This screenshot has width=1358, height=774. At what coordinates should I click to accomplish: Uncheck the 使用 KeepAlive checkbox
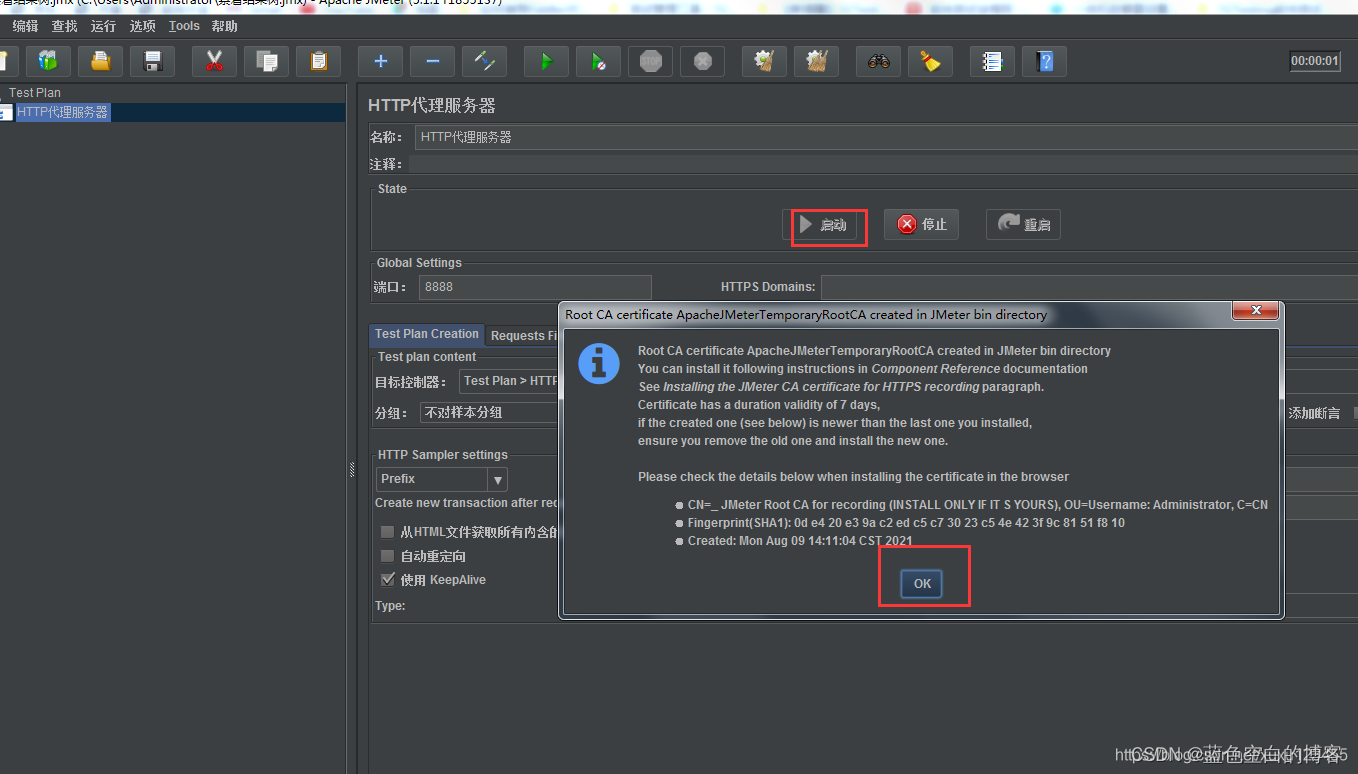coord(387,580)
